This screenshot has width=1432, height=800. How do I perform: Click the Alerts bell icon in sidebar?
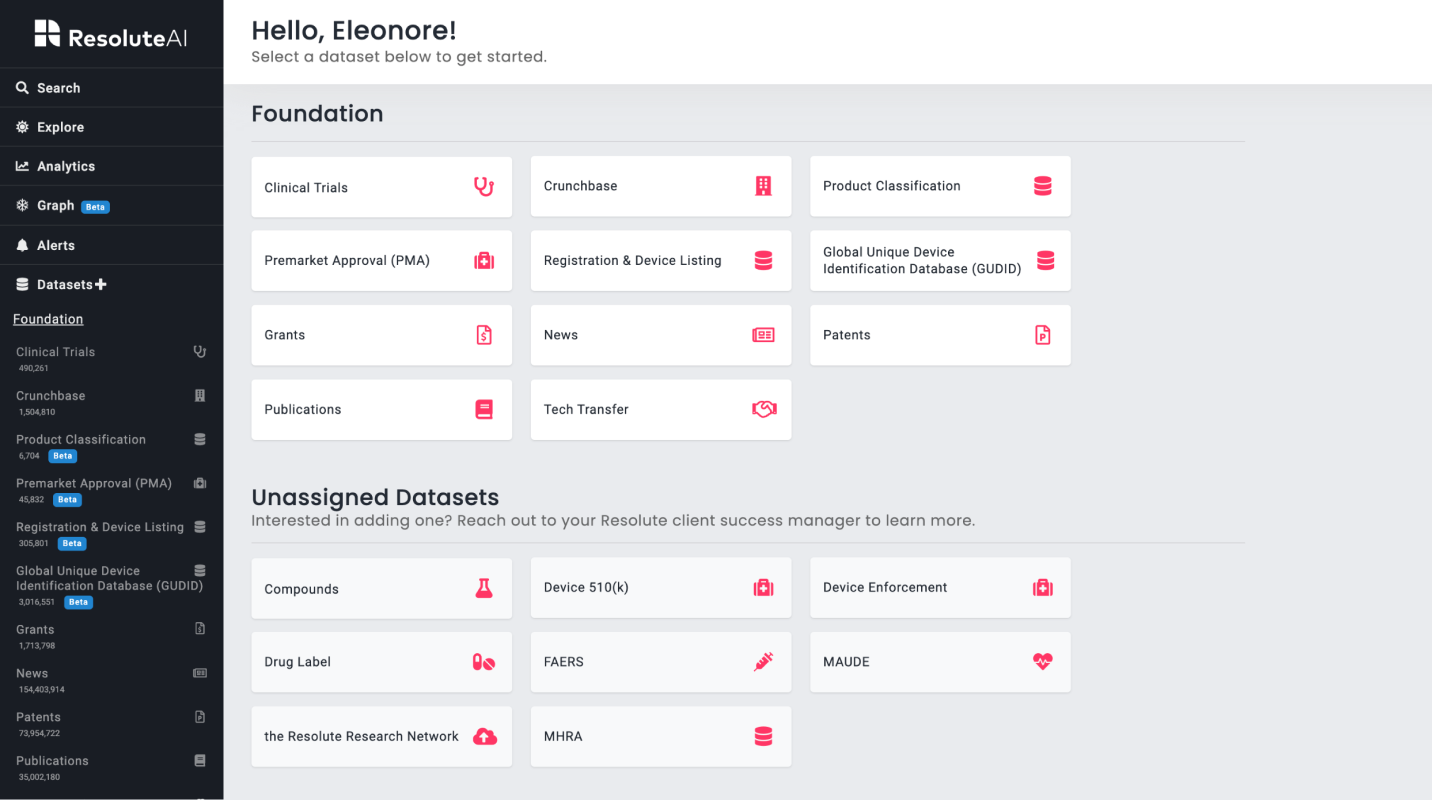click(22, 244)
